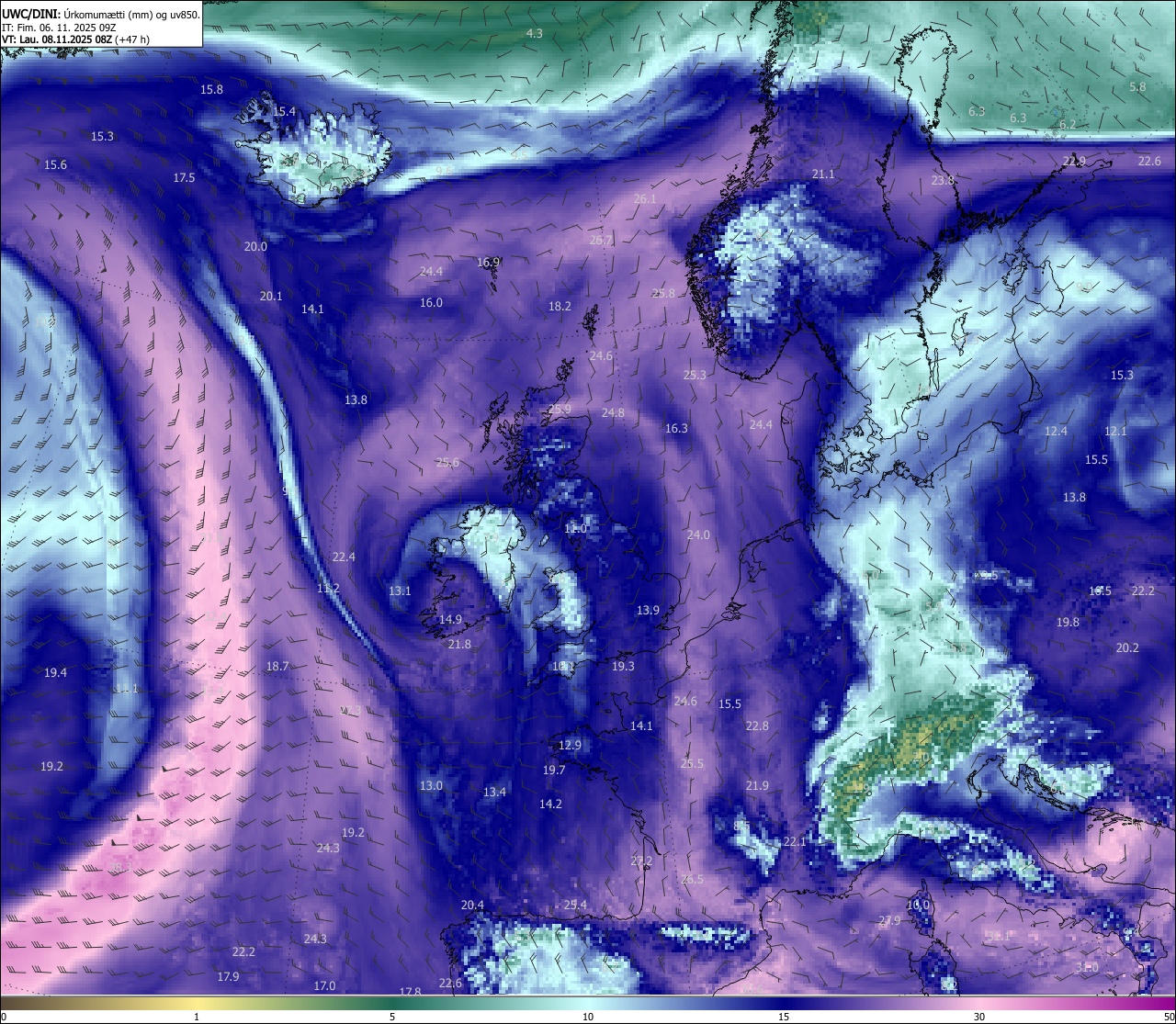Click the 27.9 value label
Image resolution: width=1176 pixels, height=1024 pixels.
coord(889,920)
